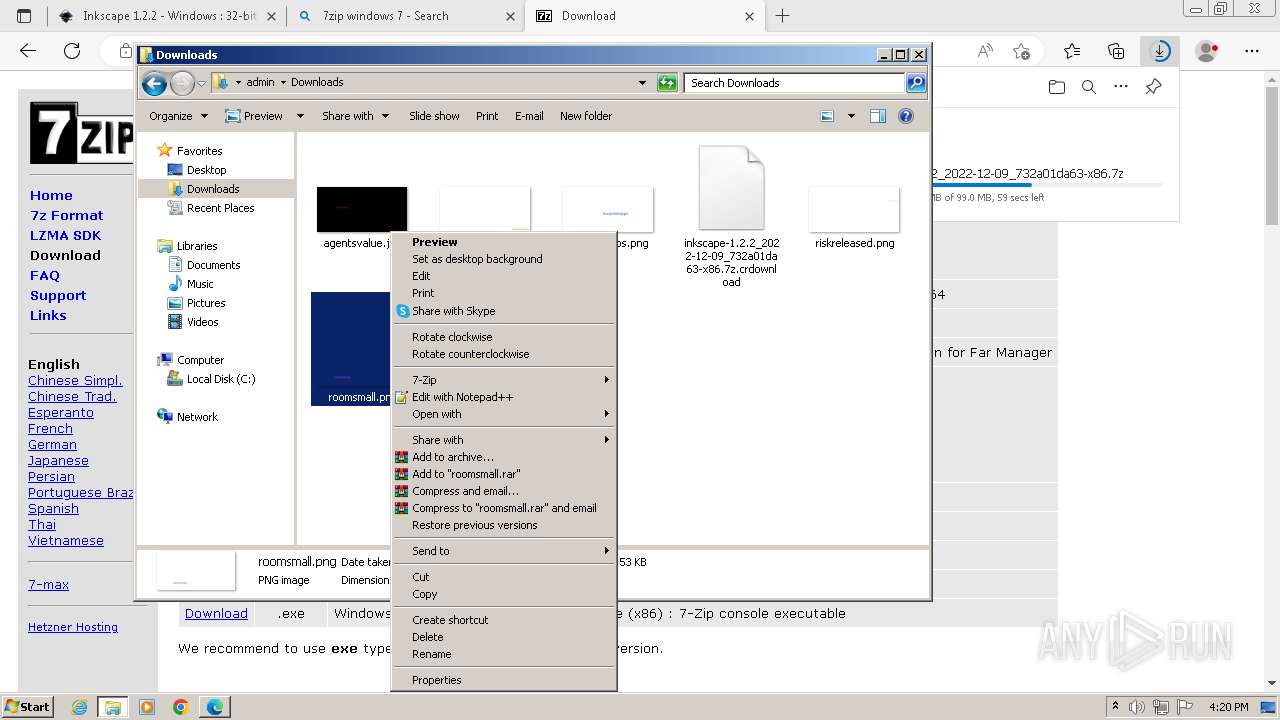Open the Share with toolbar dropdown
1280x720 pixels.
355,116
